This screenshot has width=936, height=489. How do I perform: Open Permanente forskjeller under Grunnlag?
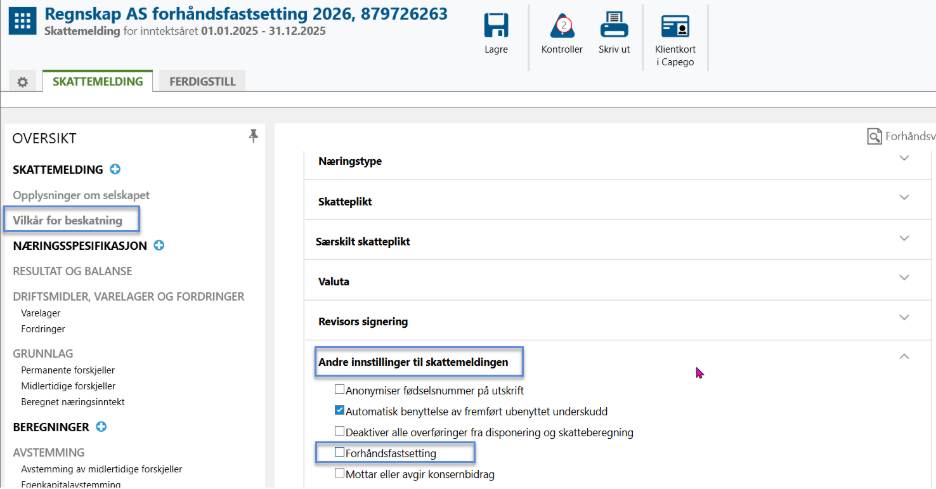[69, 370]
